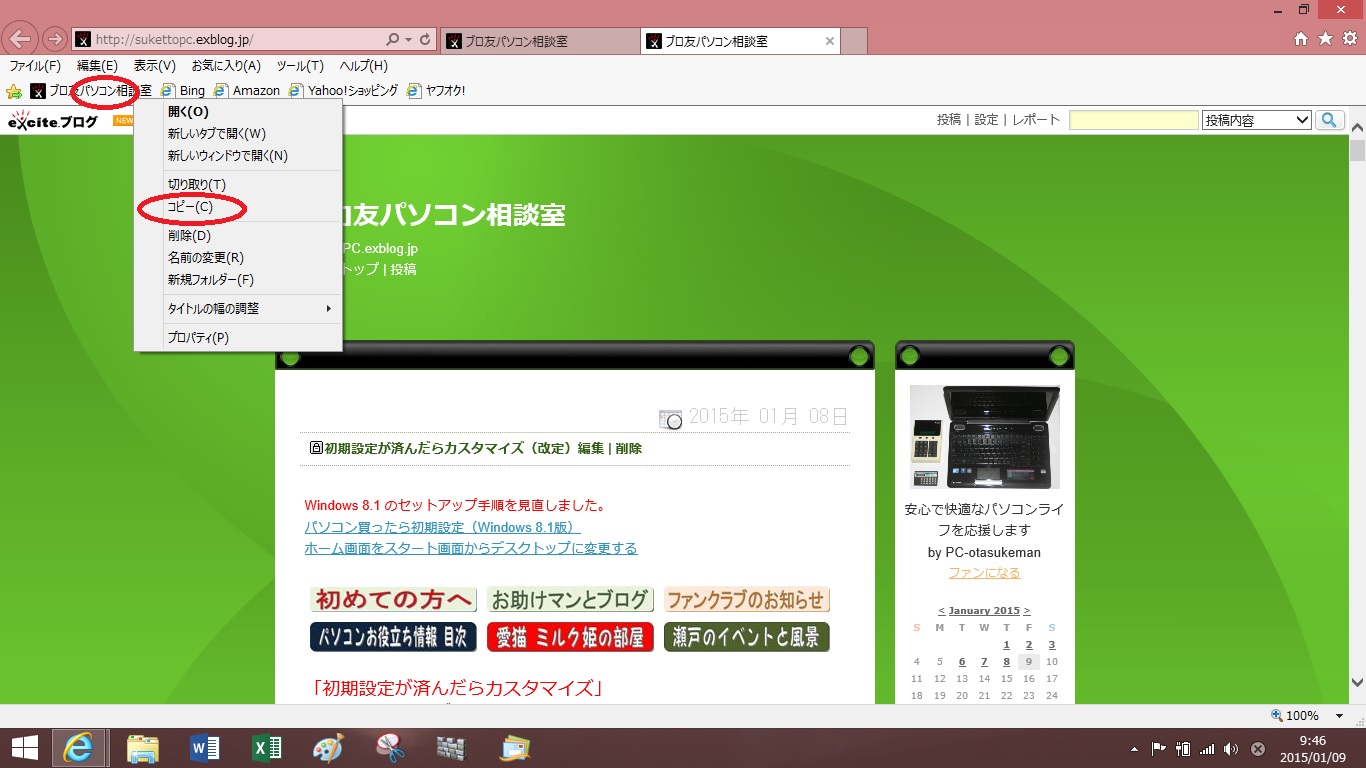Click the volume speaker tray icon
The image size is (1366, 768).
pyautogui.click(x=1230, y=748)
